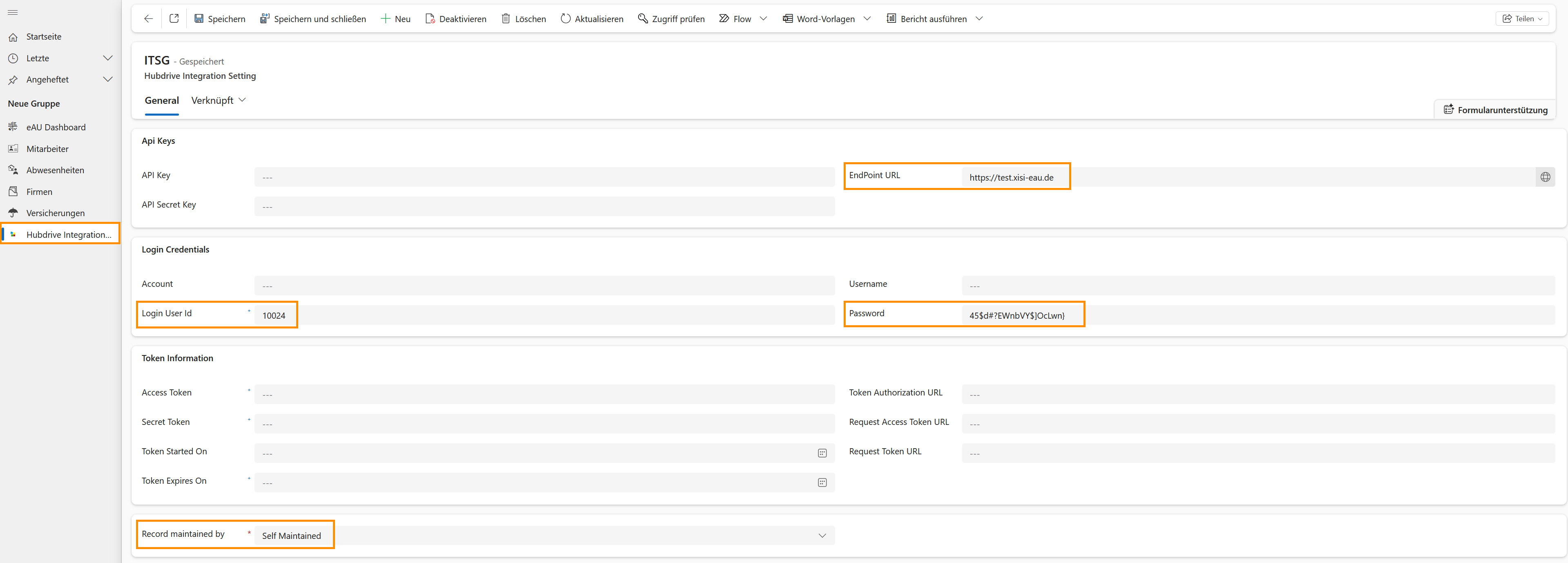1568x563 pixels.
Task: Click the API Key input field
Action: click(544, 177)
